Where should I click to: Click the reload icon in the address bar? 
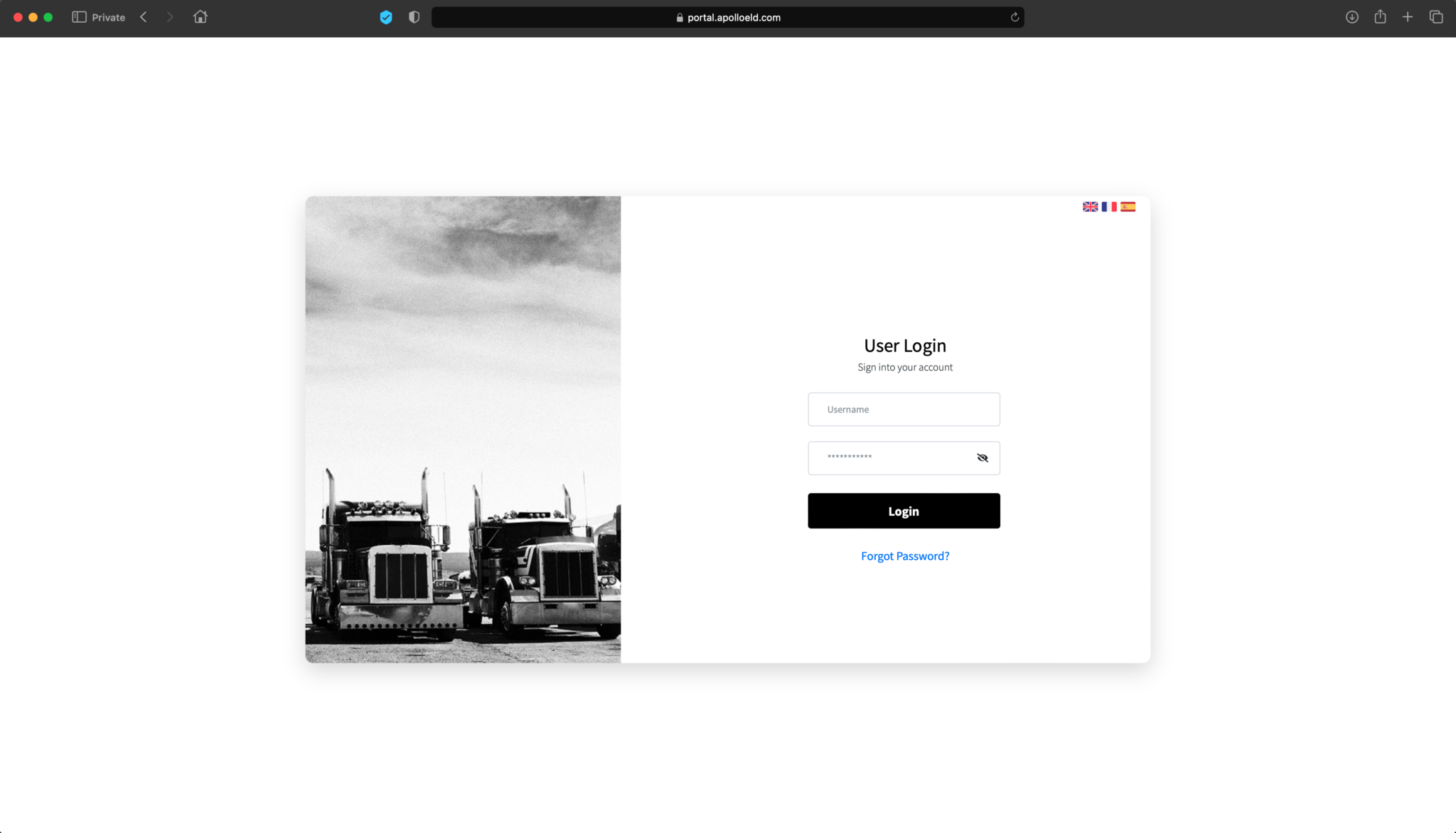(1015, 17)
